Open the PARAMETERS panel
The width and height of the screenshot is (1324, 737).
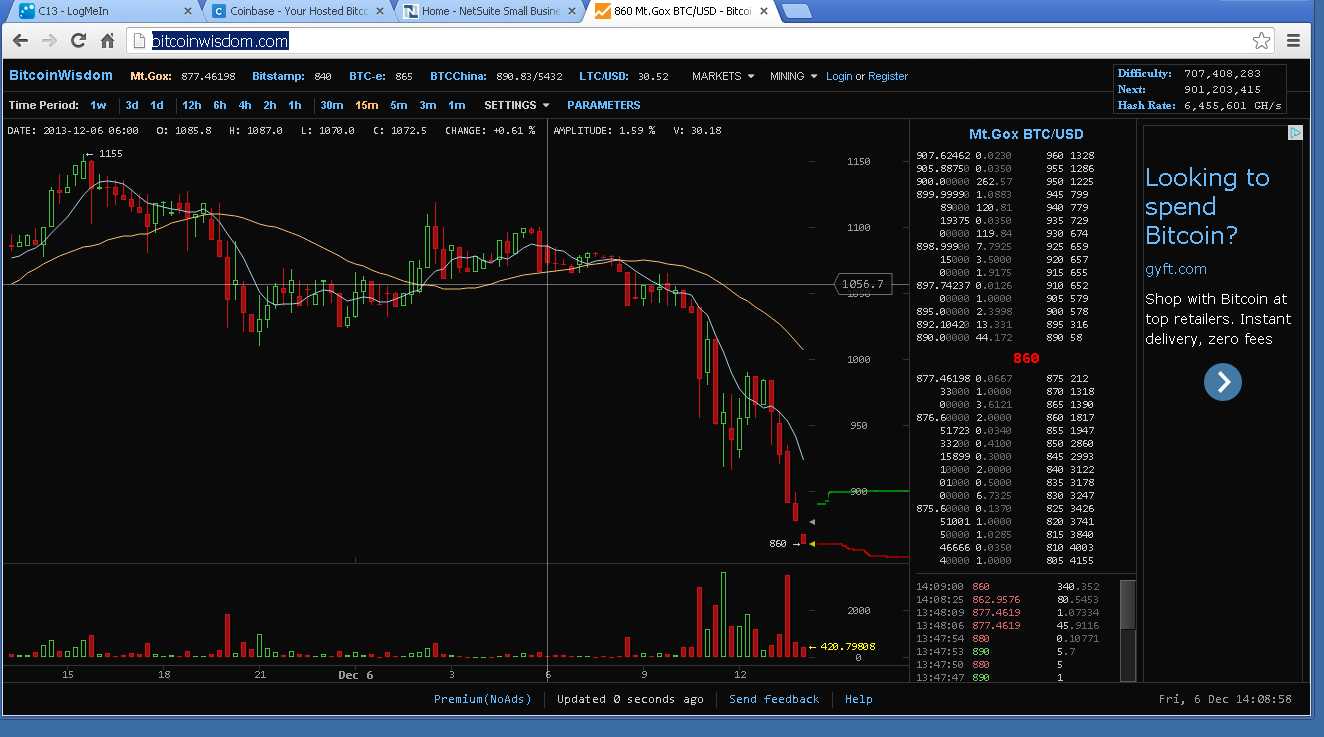[604, 105]
